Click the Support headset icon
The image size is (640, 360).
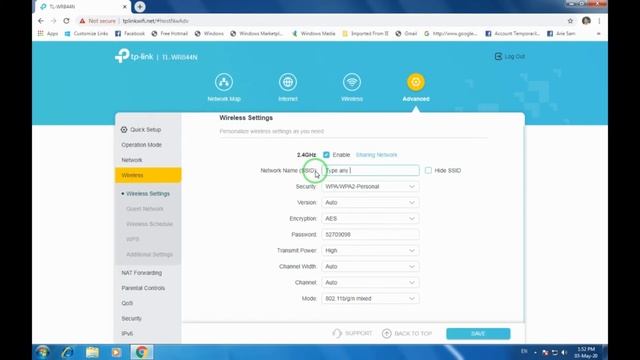pyautogui.click(x=337, y=333)
